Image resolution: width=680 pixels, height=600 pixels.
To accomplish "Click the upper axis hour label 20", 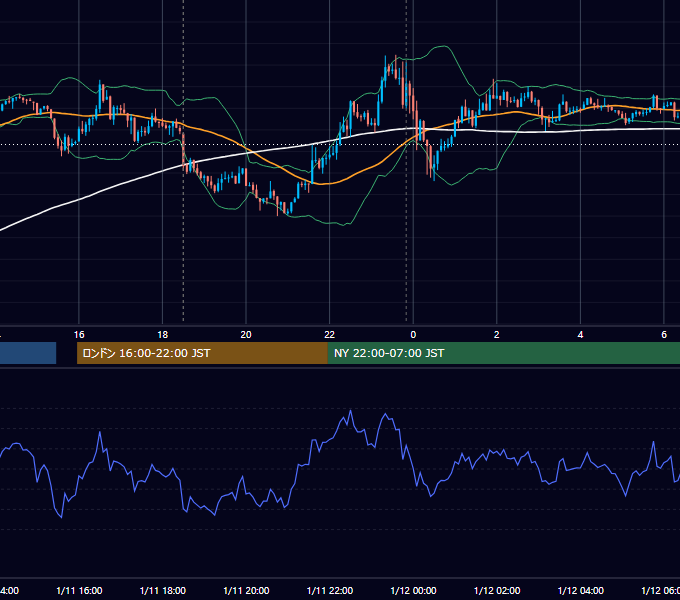I will pos(246,335).
